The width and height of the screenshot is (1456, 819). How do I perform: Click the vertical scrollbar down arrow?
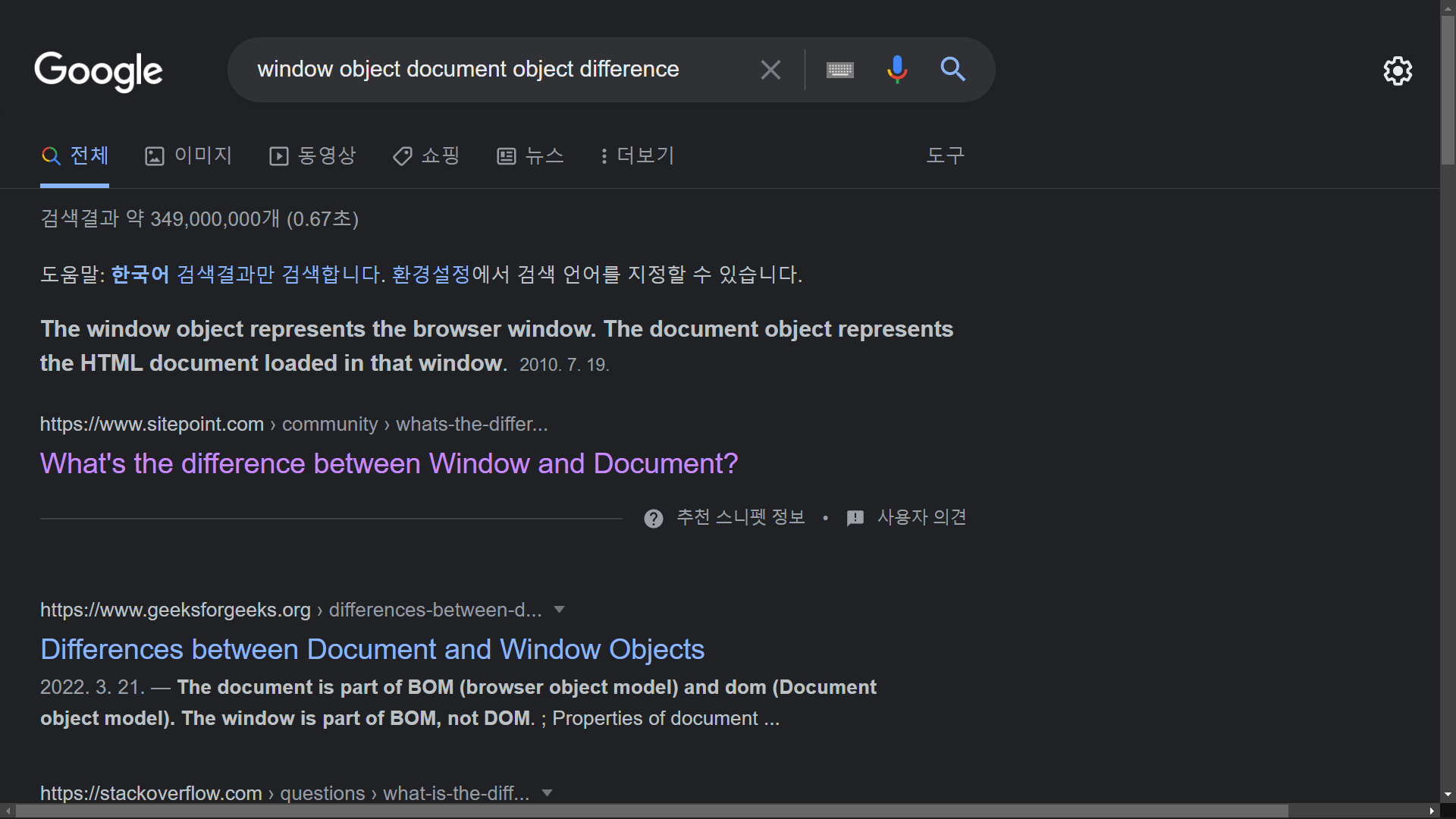pyautogui.click(x=1448, y=795)
